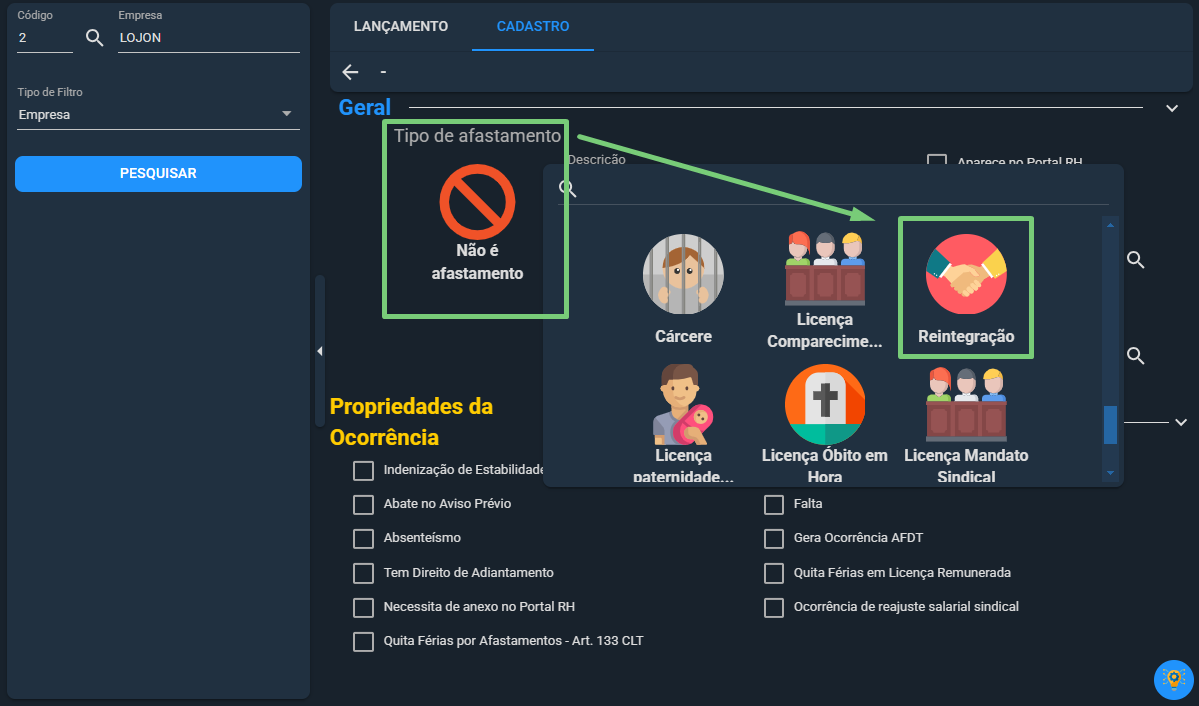Enable Necessita de anexo no Portal RH

pos(363,607)
